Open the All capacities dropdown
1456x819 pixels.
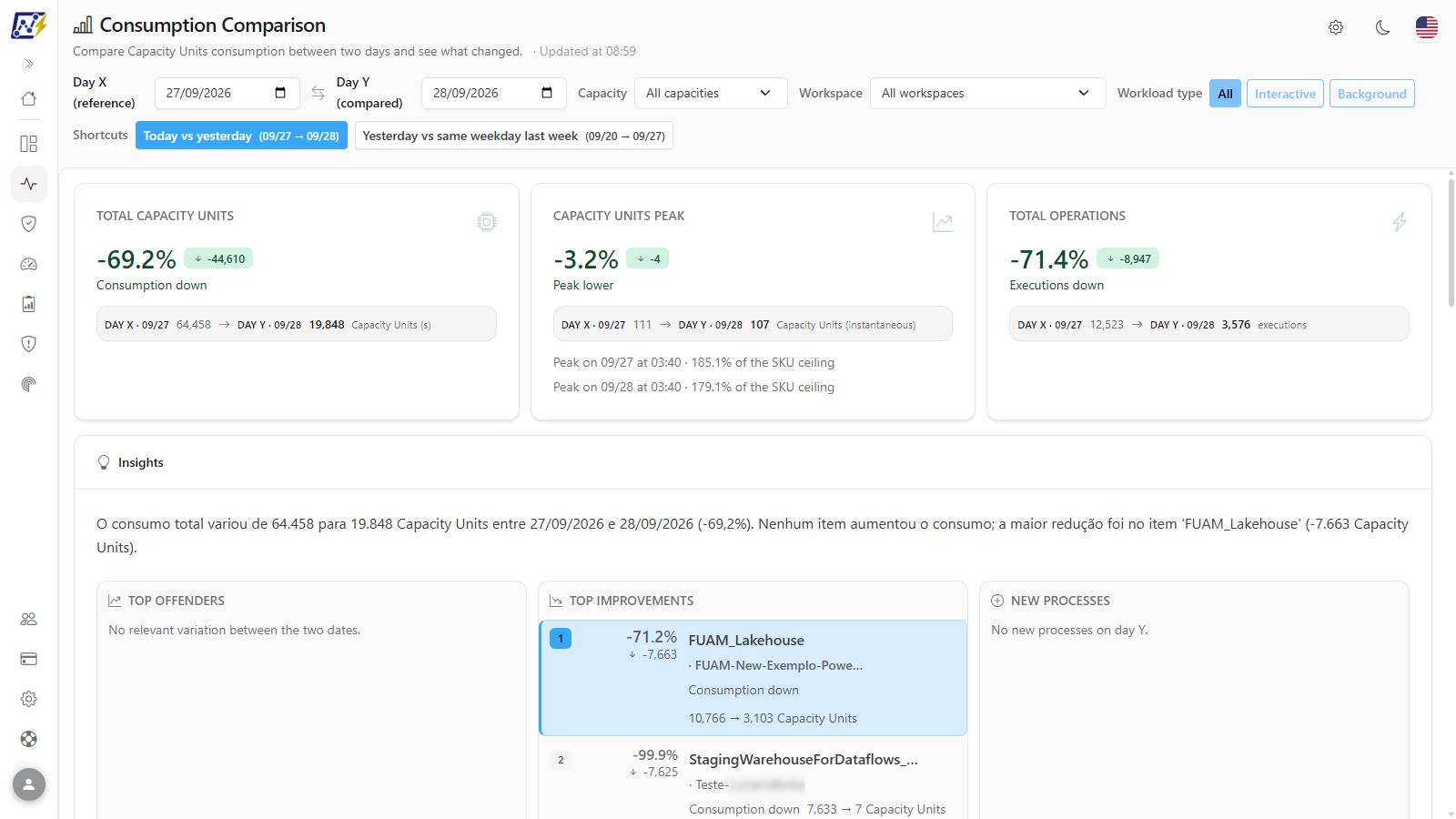711,93
